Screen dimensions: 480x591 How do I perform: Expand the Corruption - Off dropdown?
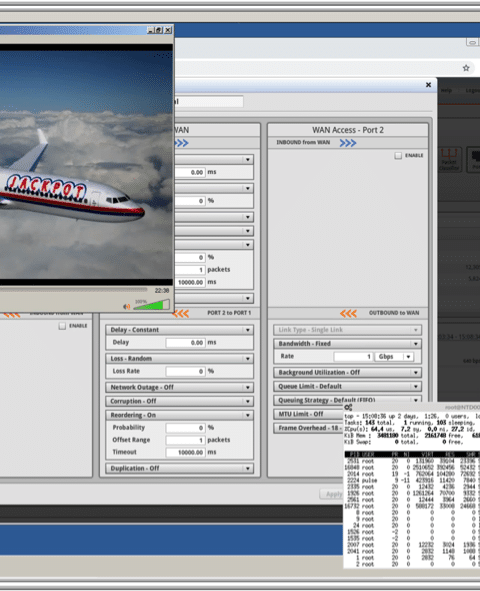click(179, 401)
